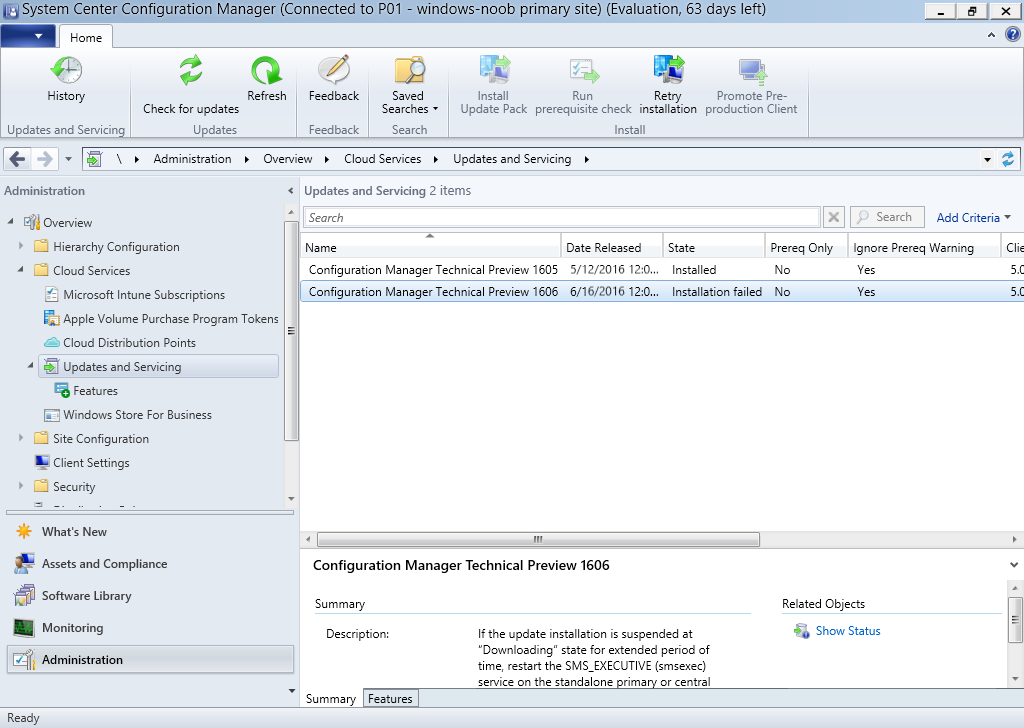Click Install Update Pack icon
This screenshot has height=728, width=1024.
point(494,69)
